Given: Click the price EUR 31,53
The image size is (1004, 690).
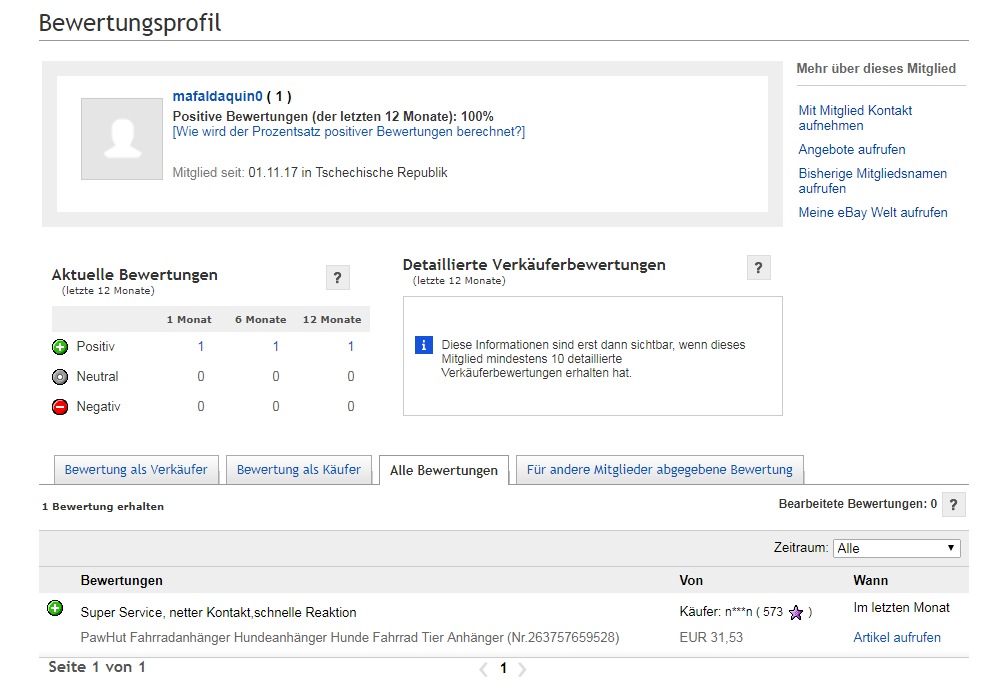Looking at the screenshot, I should click(x=711, y=638).
